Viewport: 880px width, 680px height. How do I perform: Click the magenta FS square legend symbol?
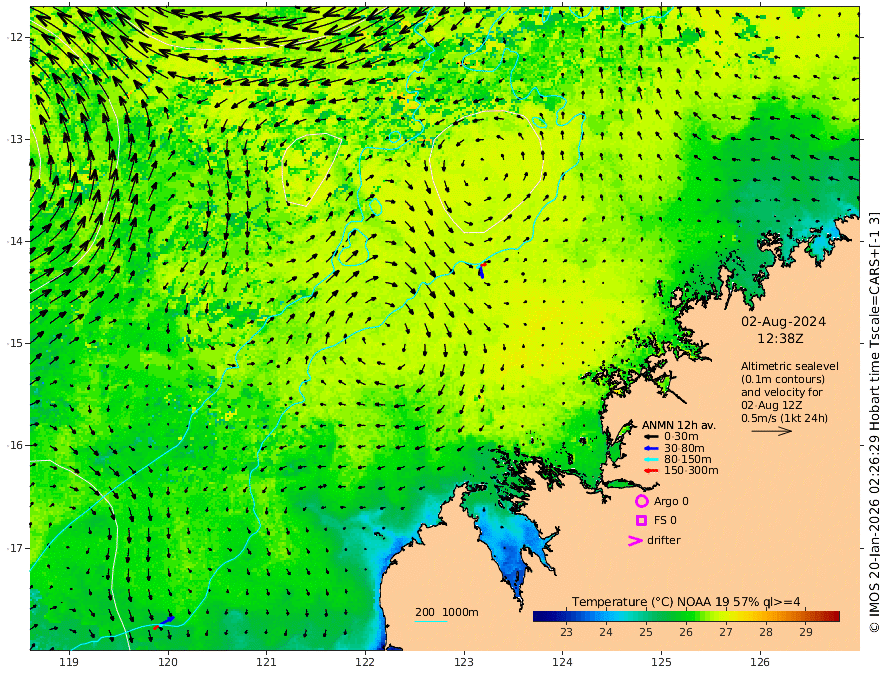(x=641, y=521)
